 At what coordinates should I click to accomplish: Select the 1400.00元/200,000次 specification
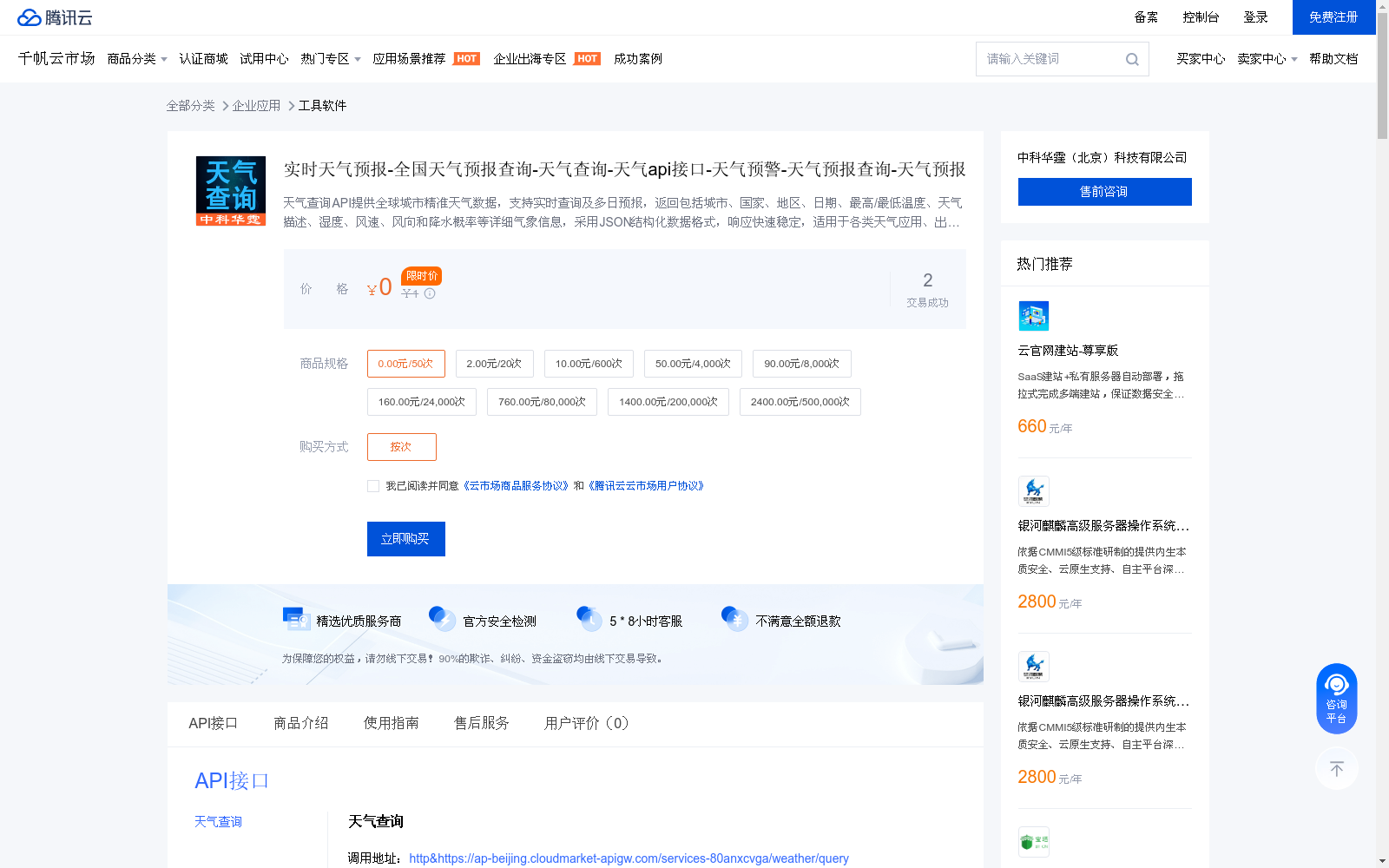tap(668, 402)
